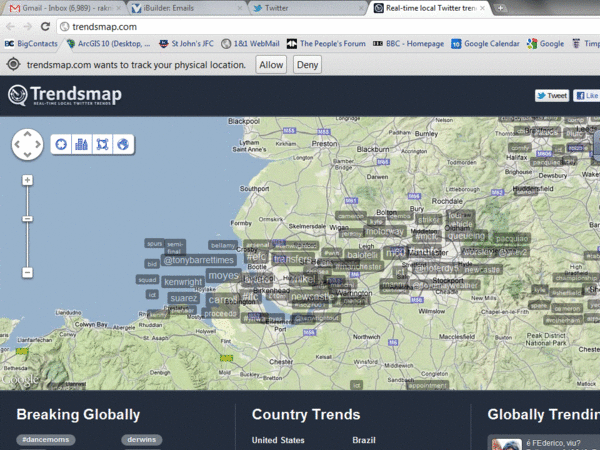Open the St John's JFC bookmark

point(186,44)
